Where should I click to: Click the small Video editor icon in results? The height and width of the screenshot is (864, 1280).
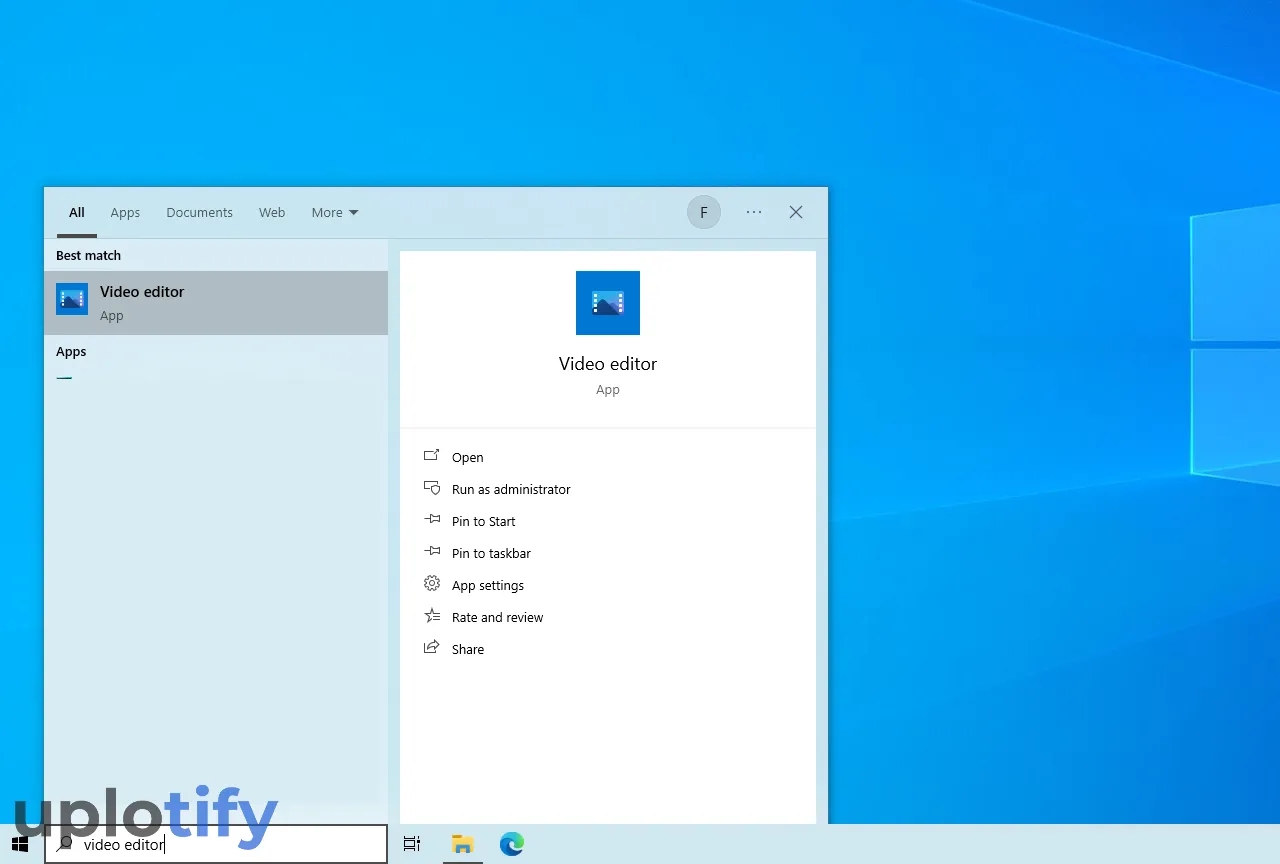click(72, 299)
